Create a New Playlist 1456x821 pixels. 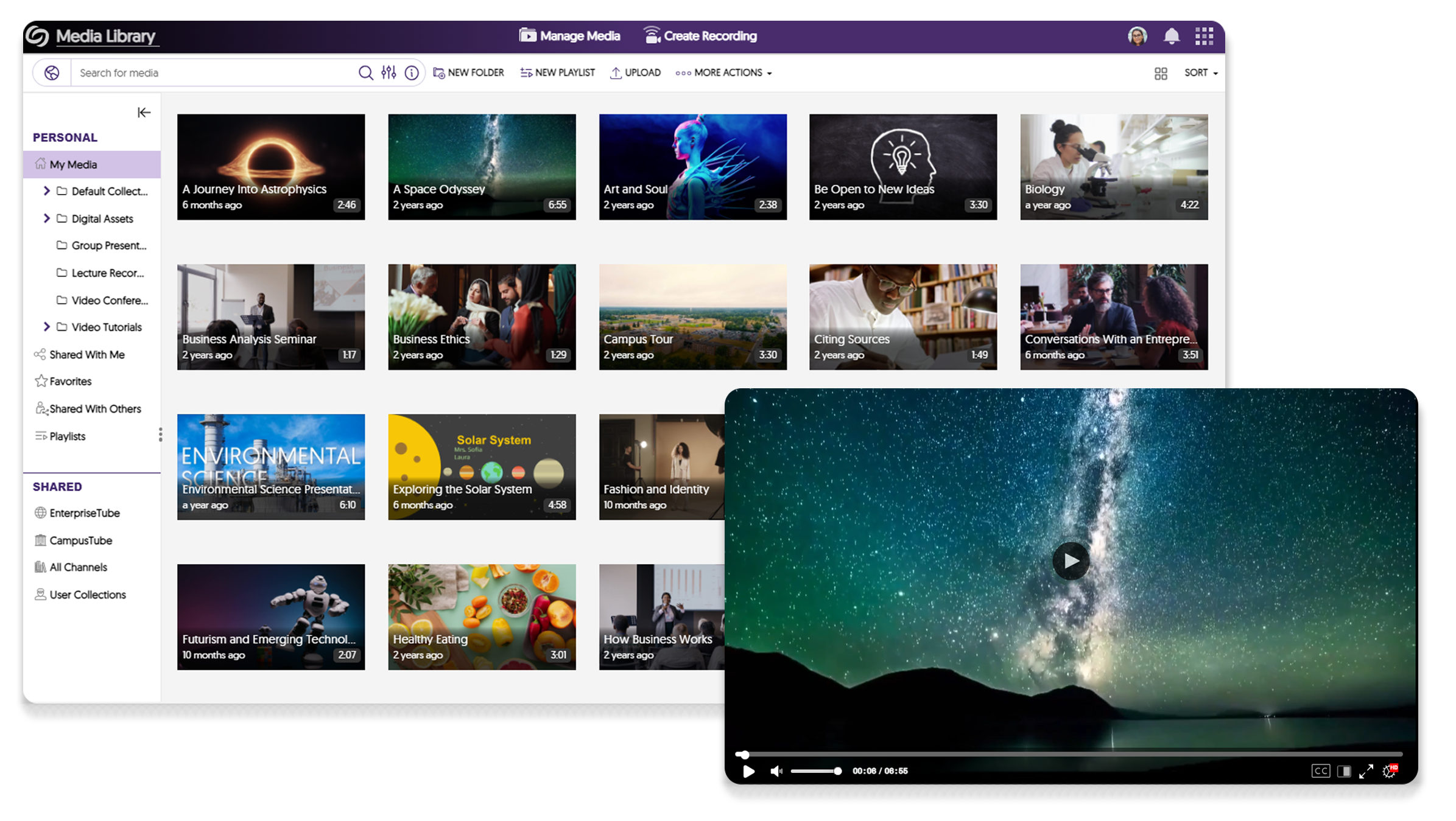557,72
